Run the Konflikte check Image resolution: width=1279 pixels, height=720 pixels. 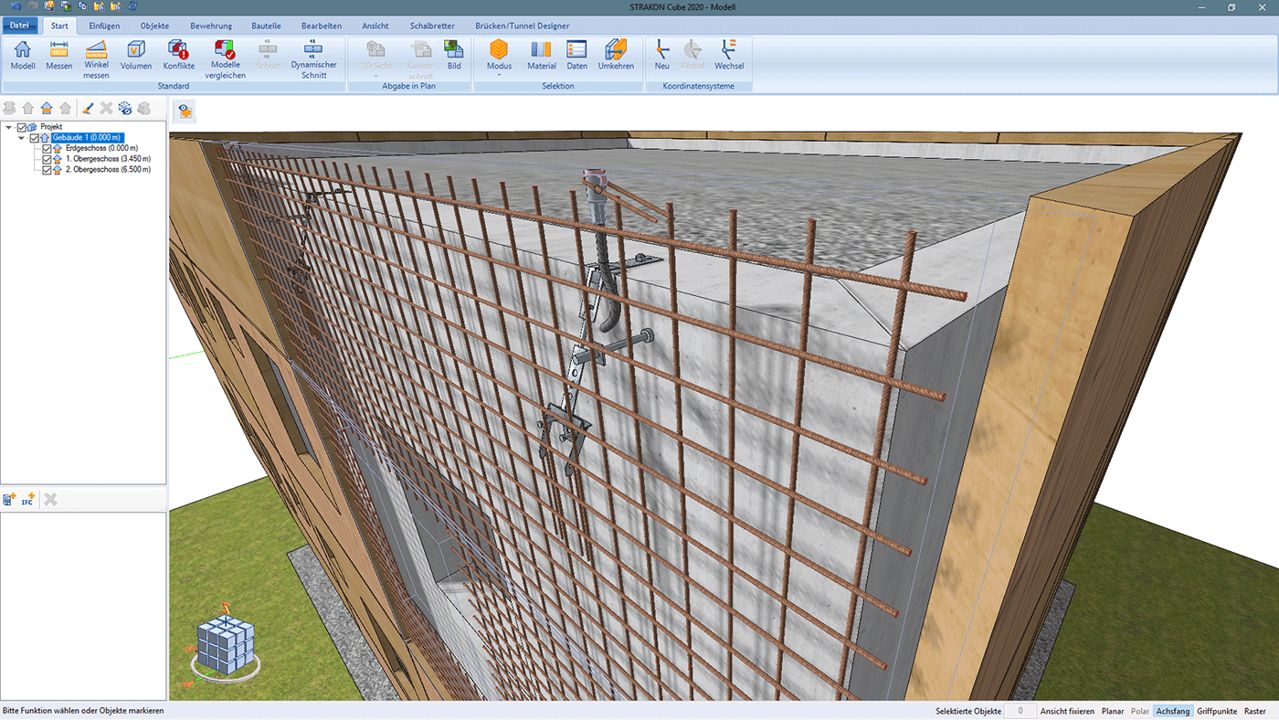(179, 54)
